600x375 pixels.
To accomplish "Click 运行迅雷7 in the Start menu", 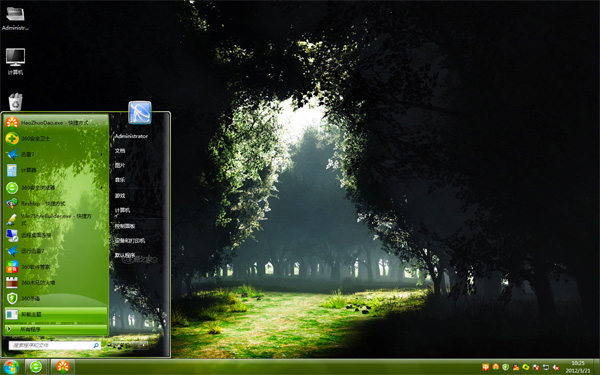I will 56,251.
